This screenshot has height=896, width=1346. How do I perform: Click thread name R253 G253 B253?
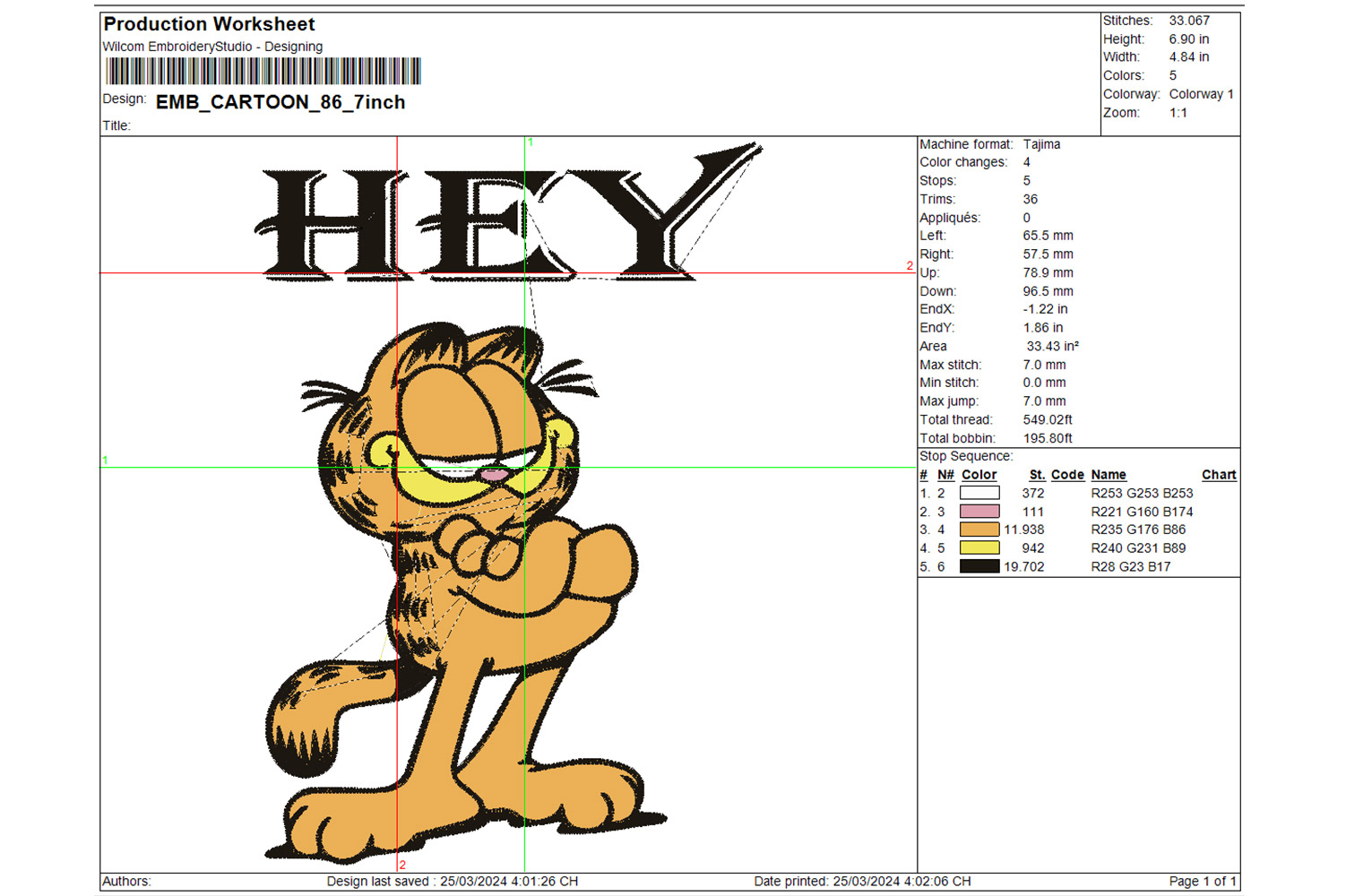[1142, 493]
